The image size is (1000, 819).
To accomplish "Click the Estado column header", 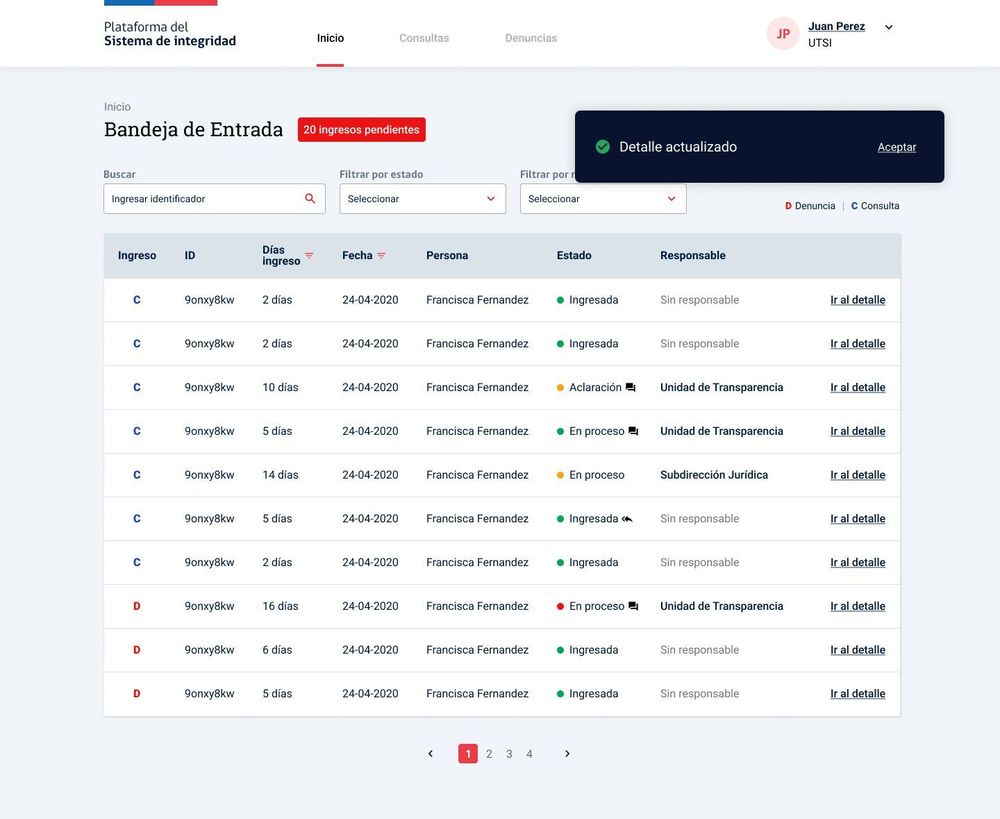I will pyautogui.click(x=574, y=255).
